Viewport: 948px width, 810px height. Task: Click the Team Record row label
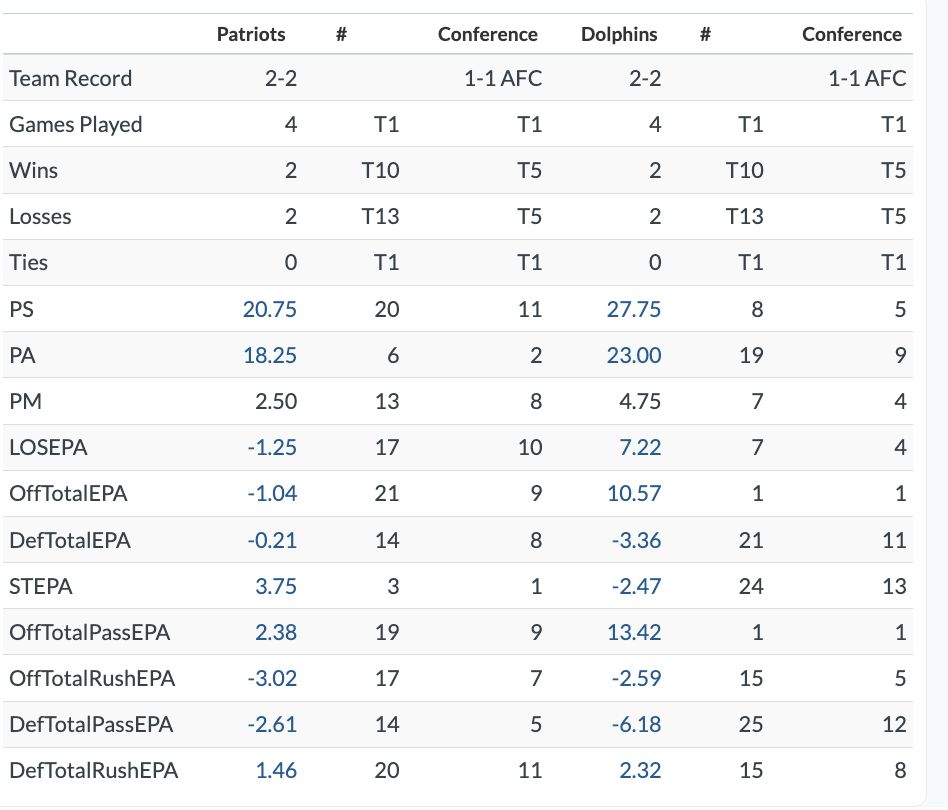click(71, 78)
